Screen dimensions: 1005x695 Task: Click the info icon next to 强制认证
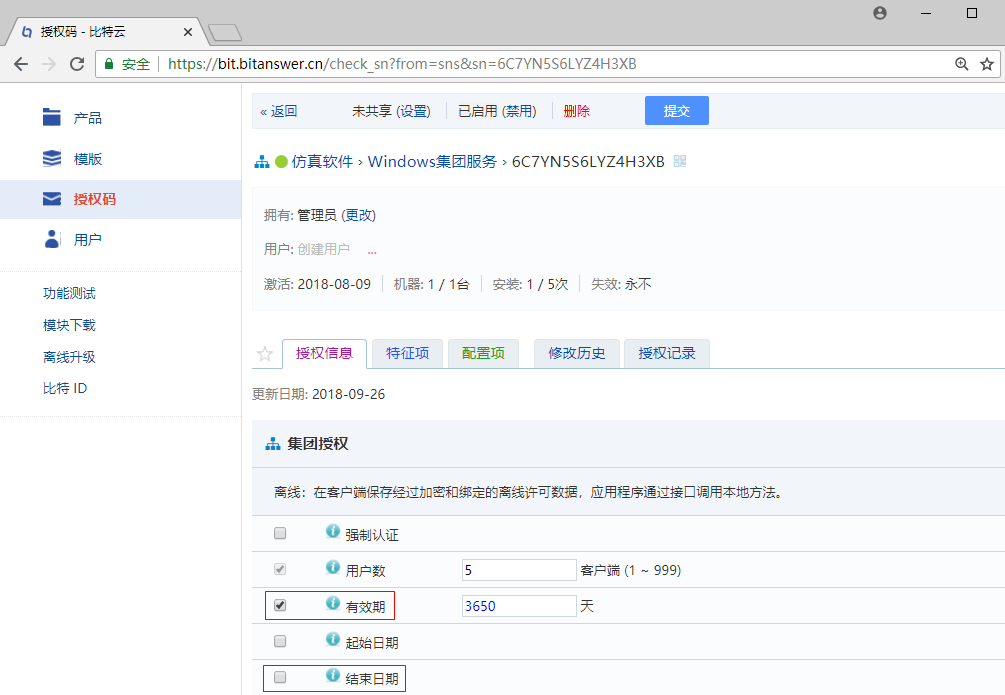pos(332,532)
